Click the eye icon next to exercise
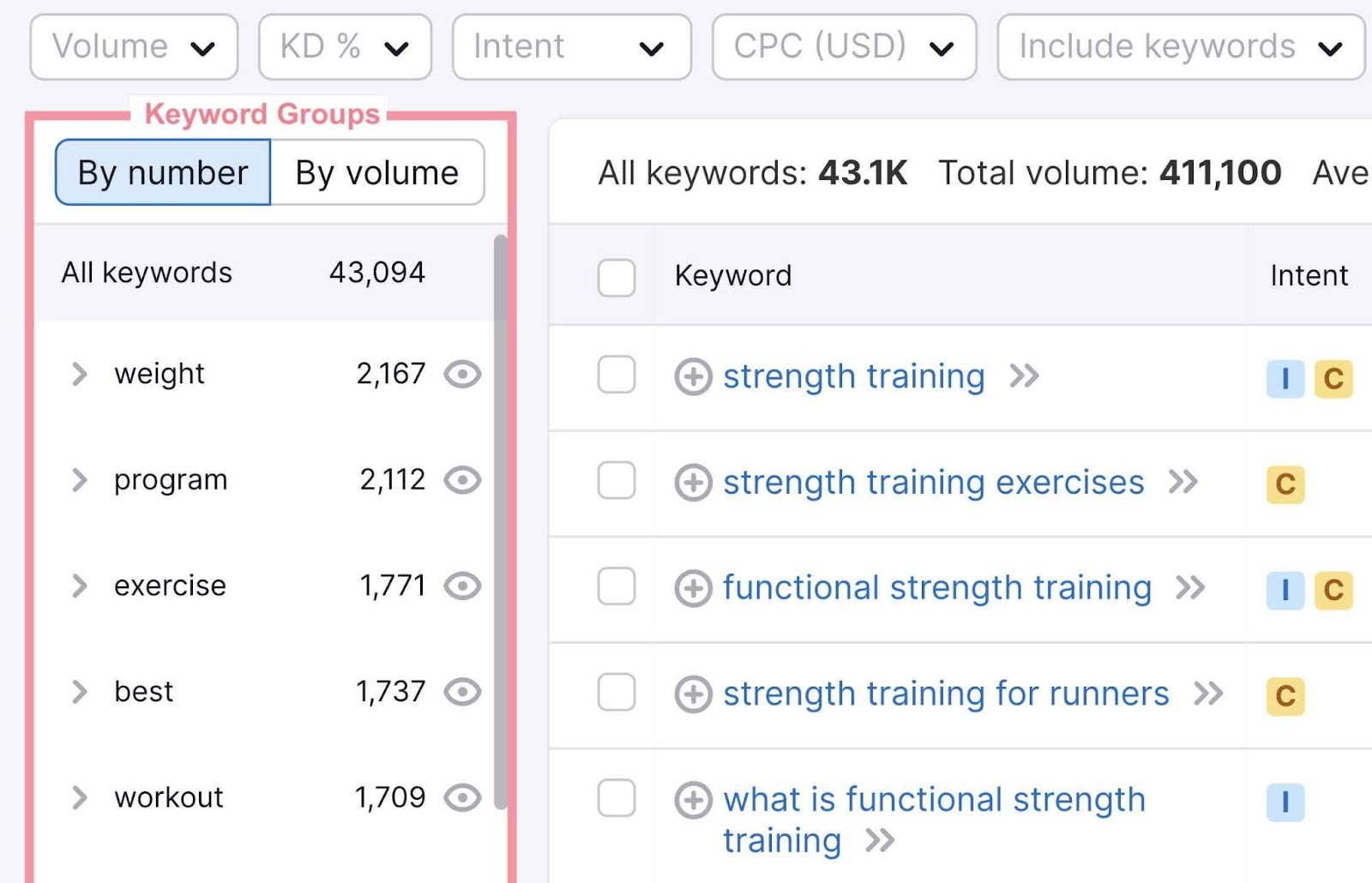 pyautogui.click(x=462, y=586)
